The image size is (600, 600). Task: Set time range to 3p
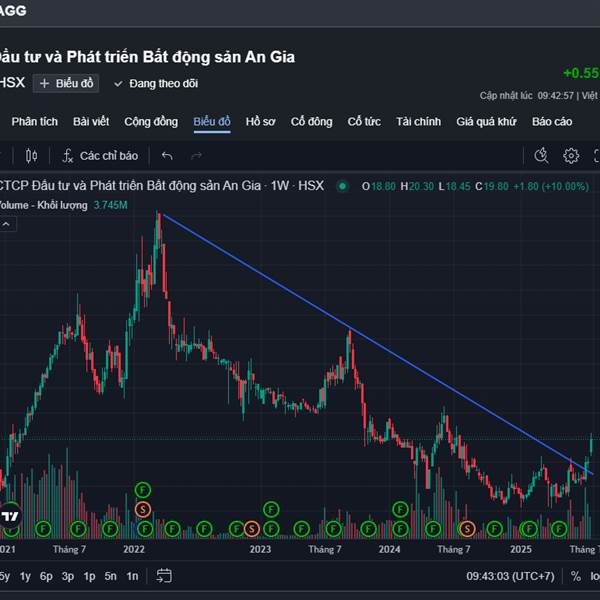[68, 576]
